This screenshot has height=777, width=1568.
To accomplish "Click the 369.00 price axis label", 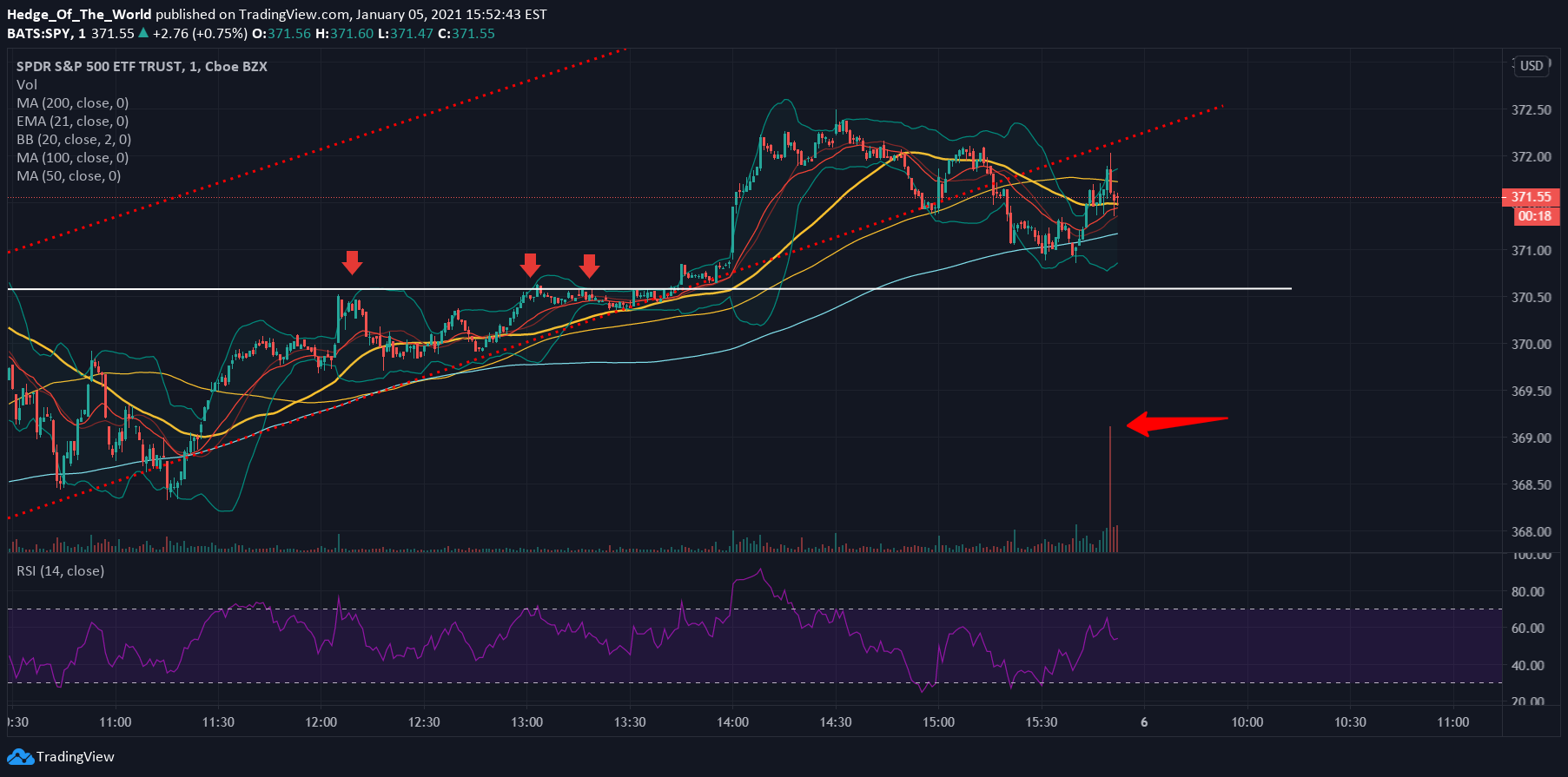I will (1532, 438).
